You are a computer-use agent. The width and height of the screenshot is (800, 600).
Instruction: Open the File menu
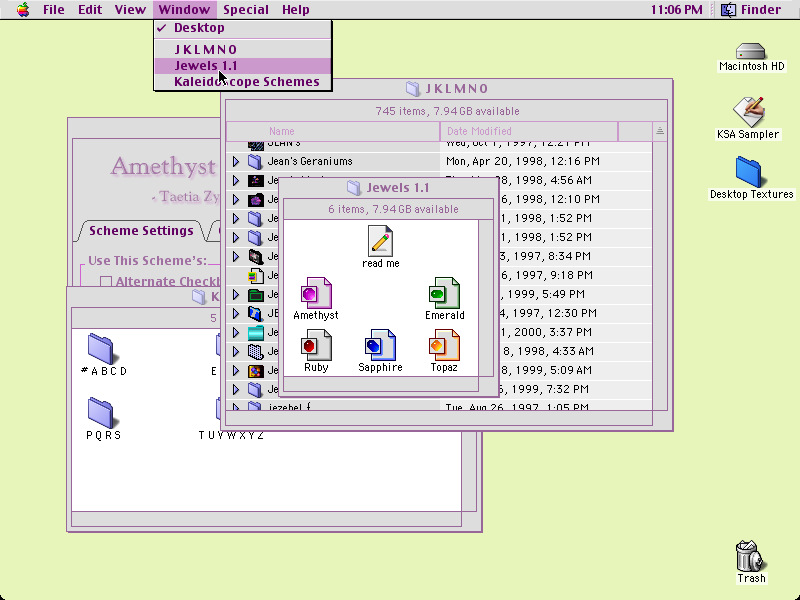(54, 10)
